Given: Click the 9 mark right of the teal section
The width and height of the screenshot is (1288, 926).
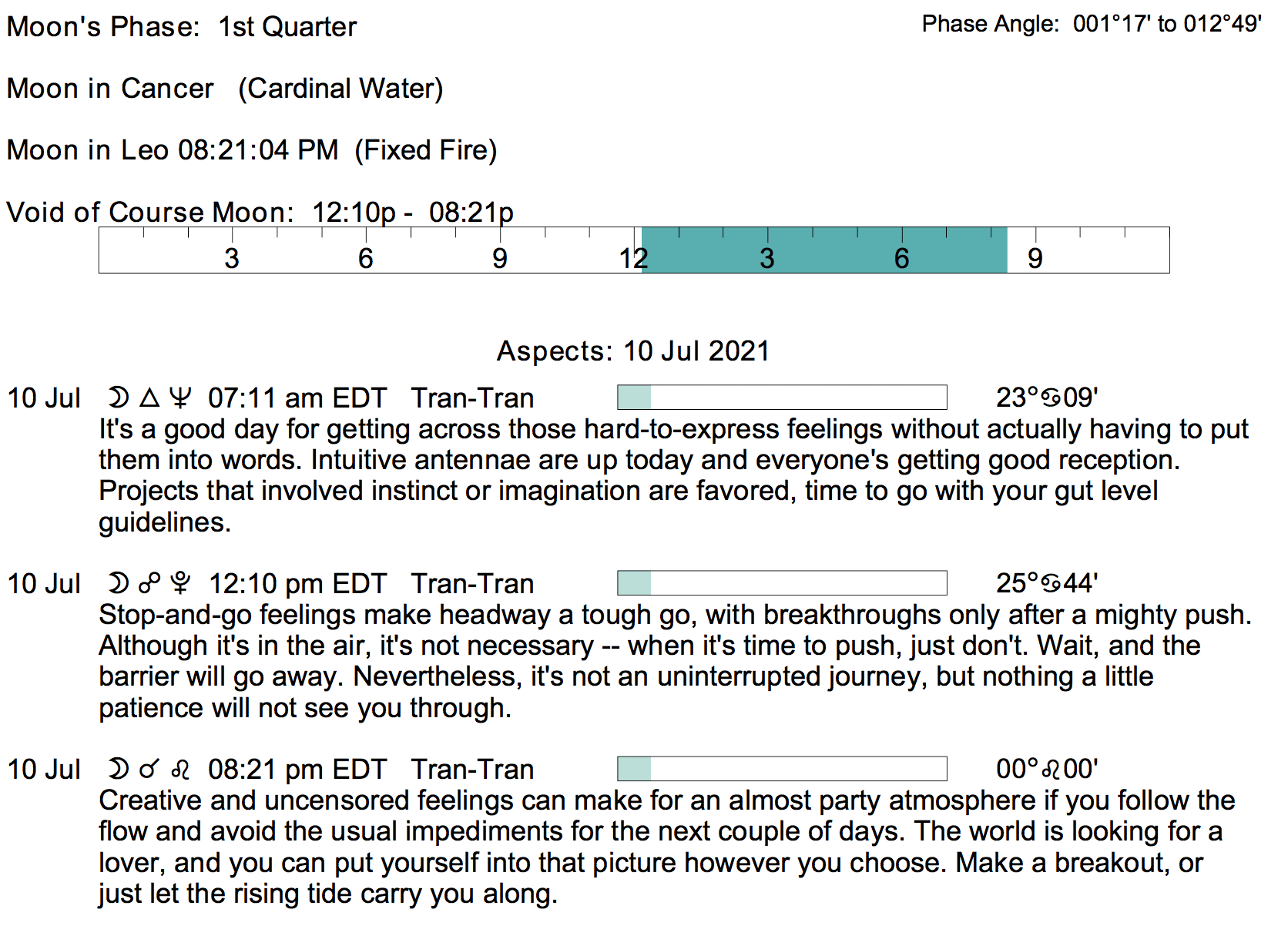Looking at the screenshot, I should click(1035, 258).
